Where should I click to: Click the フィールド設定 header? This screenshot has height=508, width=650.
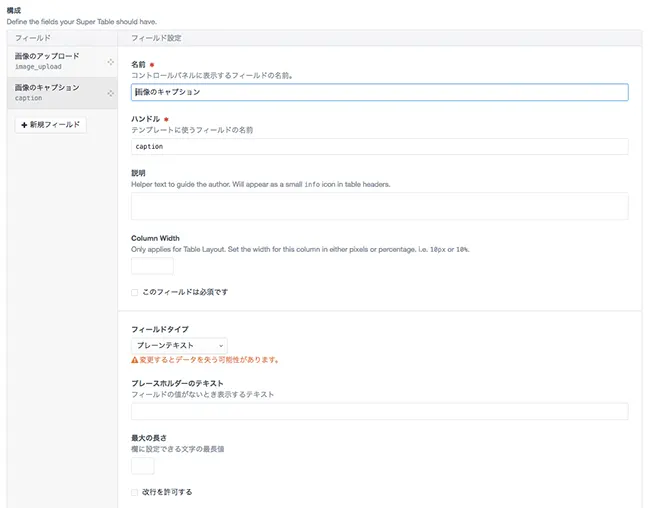point(156,38)
